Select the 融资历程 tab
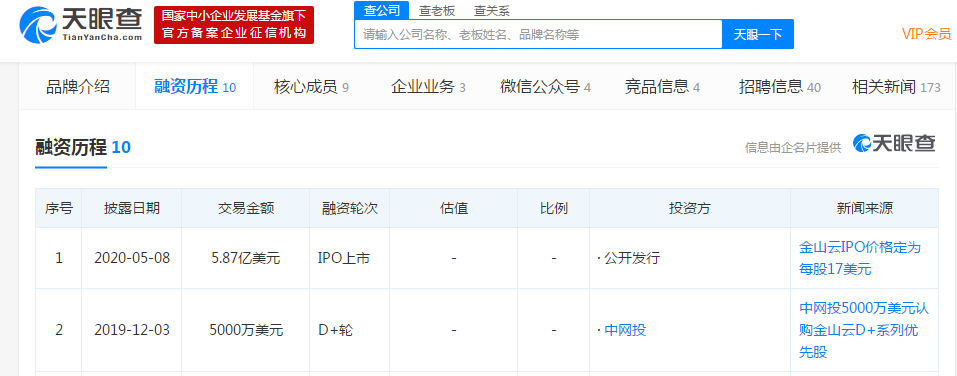The width and height of the screenshot is (957, 376). (x=195, y=87)
